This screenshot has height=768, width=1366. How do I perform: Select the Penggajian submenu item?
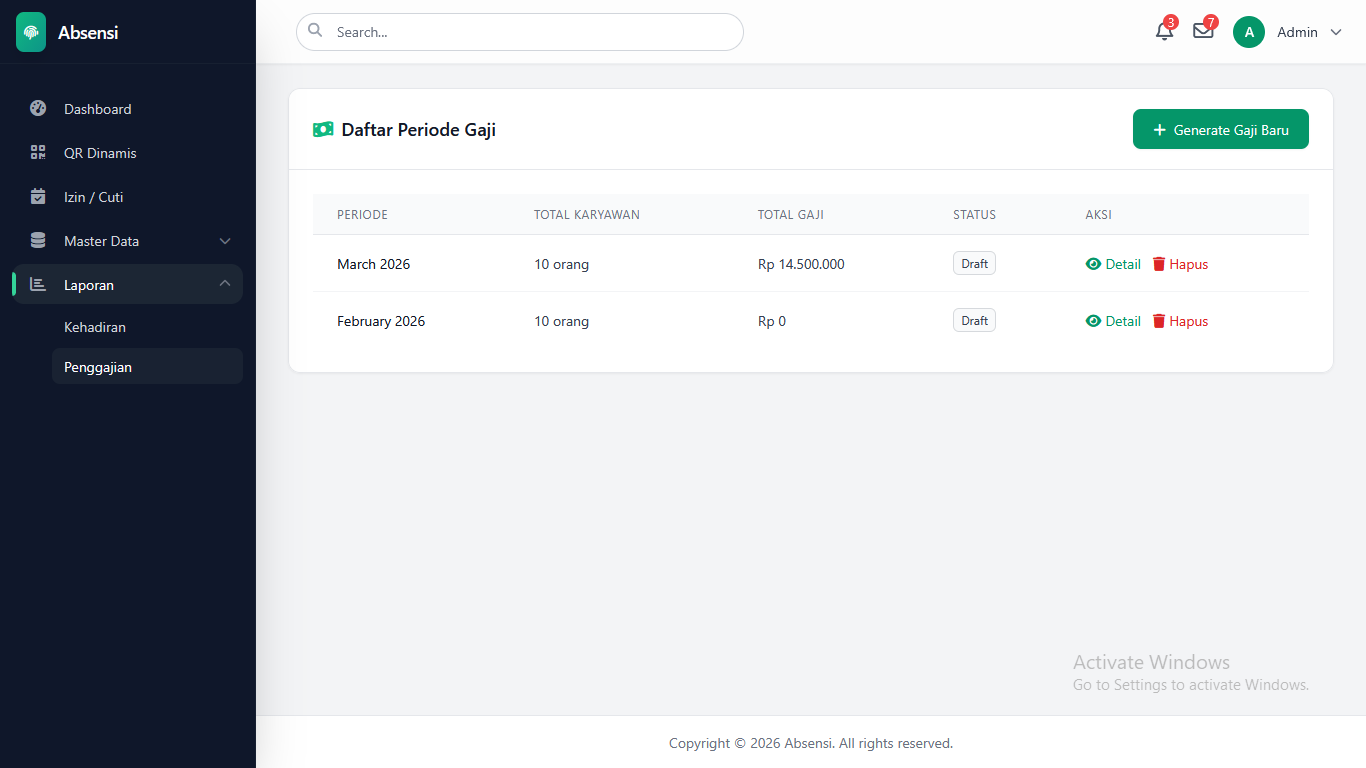click(98, 367)
